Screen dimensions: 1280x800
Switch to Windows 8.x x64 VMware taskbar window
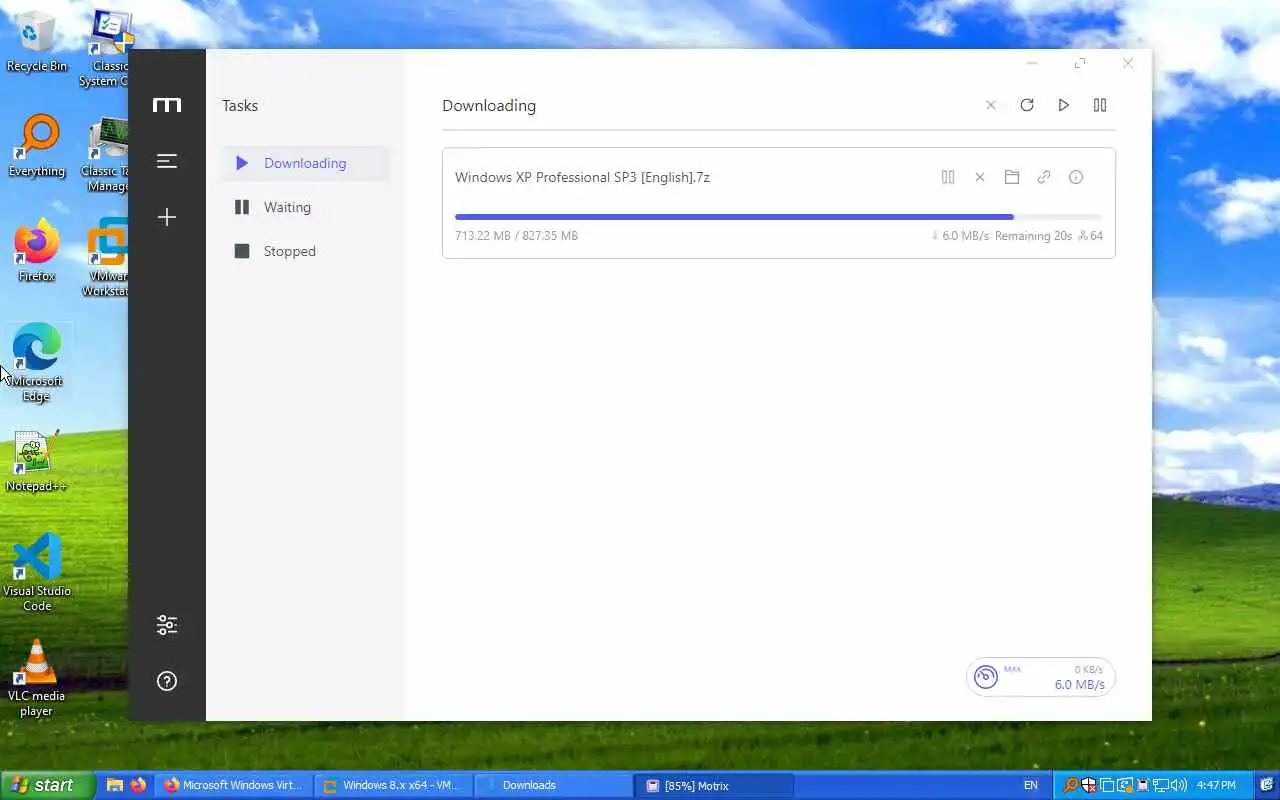pyautogui.click(x=393, y=785)
